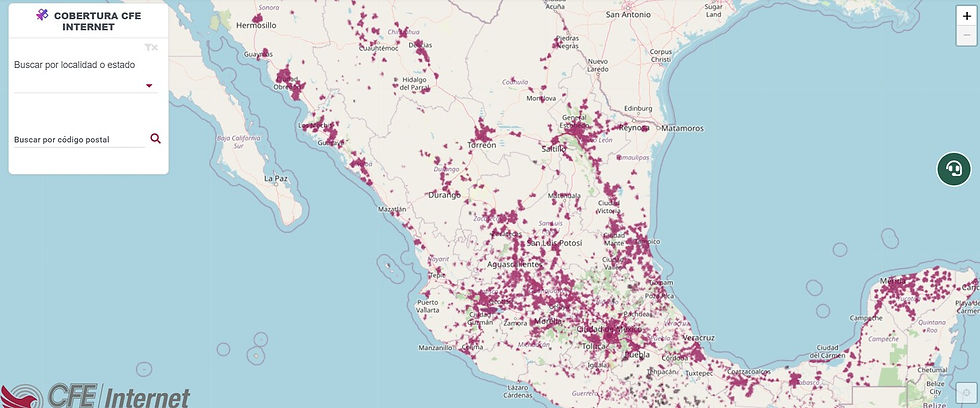Click the CFE Internet logo

point(96,396)
